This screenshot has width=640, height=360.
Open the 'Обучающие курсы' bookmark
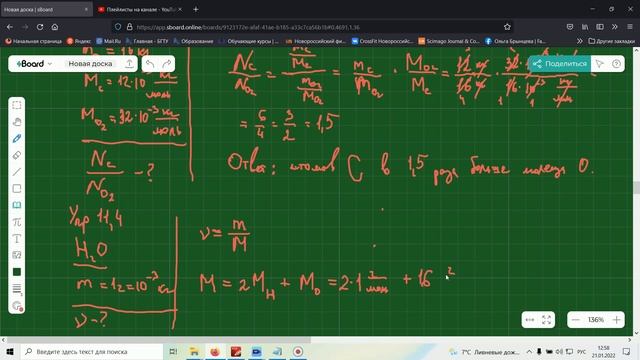(x=249, y=41)
